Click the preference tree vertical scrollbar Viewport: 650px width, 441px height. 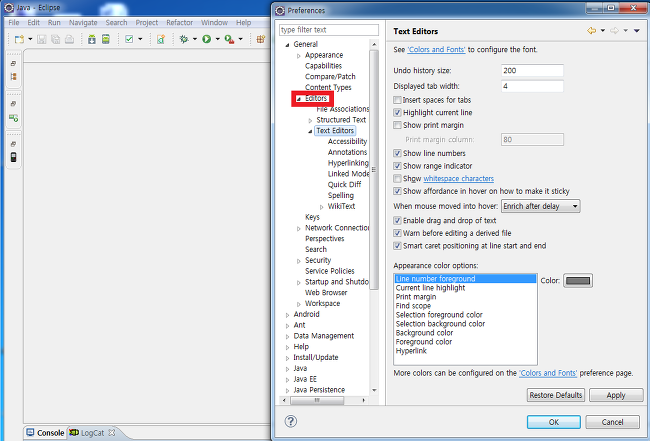click(x=374, y=170)
